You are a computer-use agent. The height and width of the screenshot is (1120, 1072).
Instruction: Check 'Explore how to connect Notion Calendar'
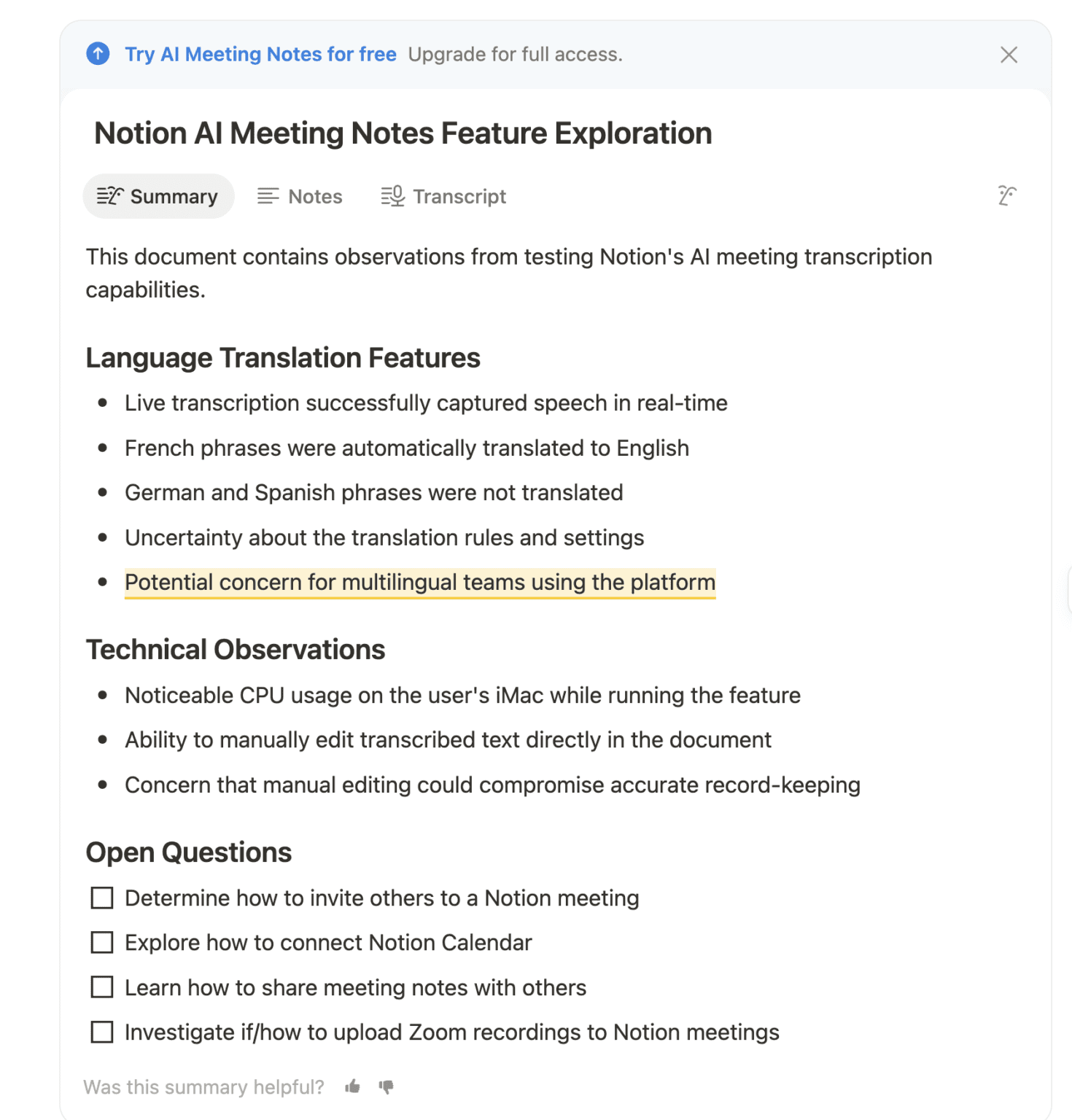click(102, 943)
